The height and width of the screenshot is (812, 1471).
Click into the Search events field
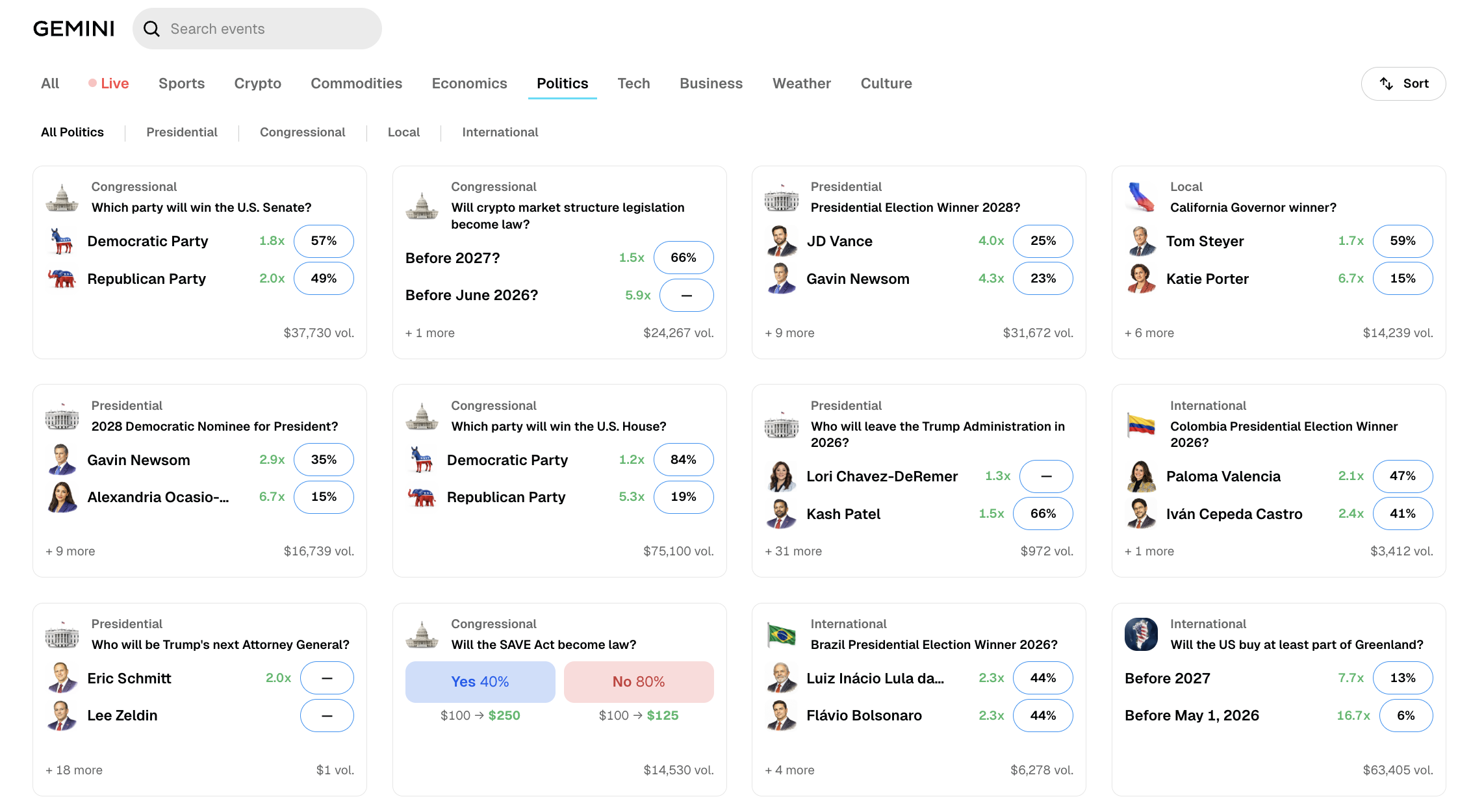tap(257, 29)
